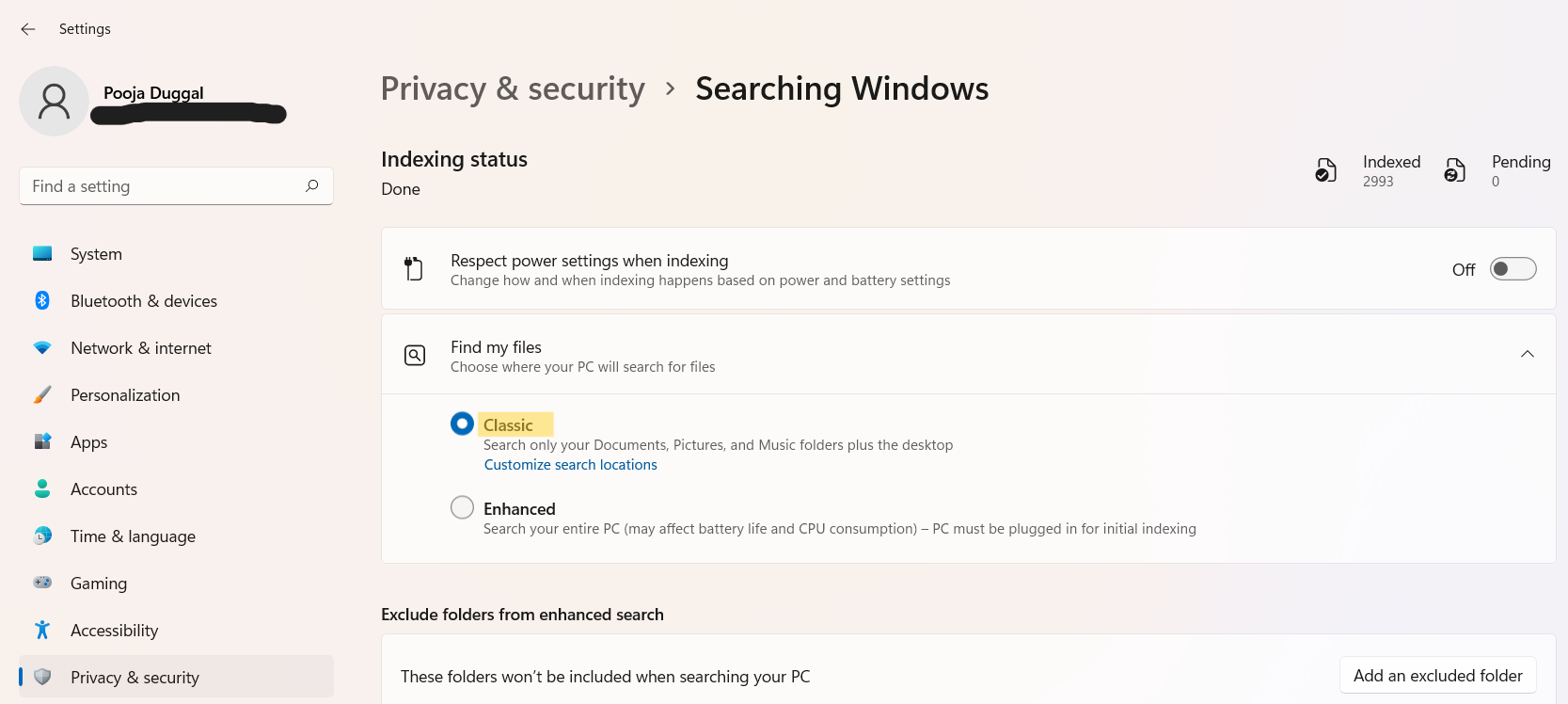Click the Gaming controller icon
Screen dimensions: 1568x704
[x=42, y=583]
